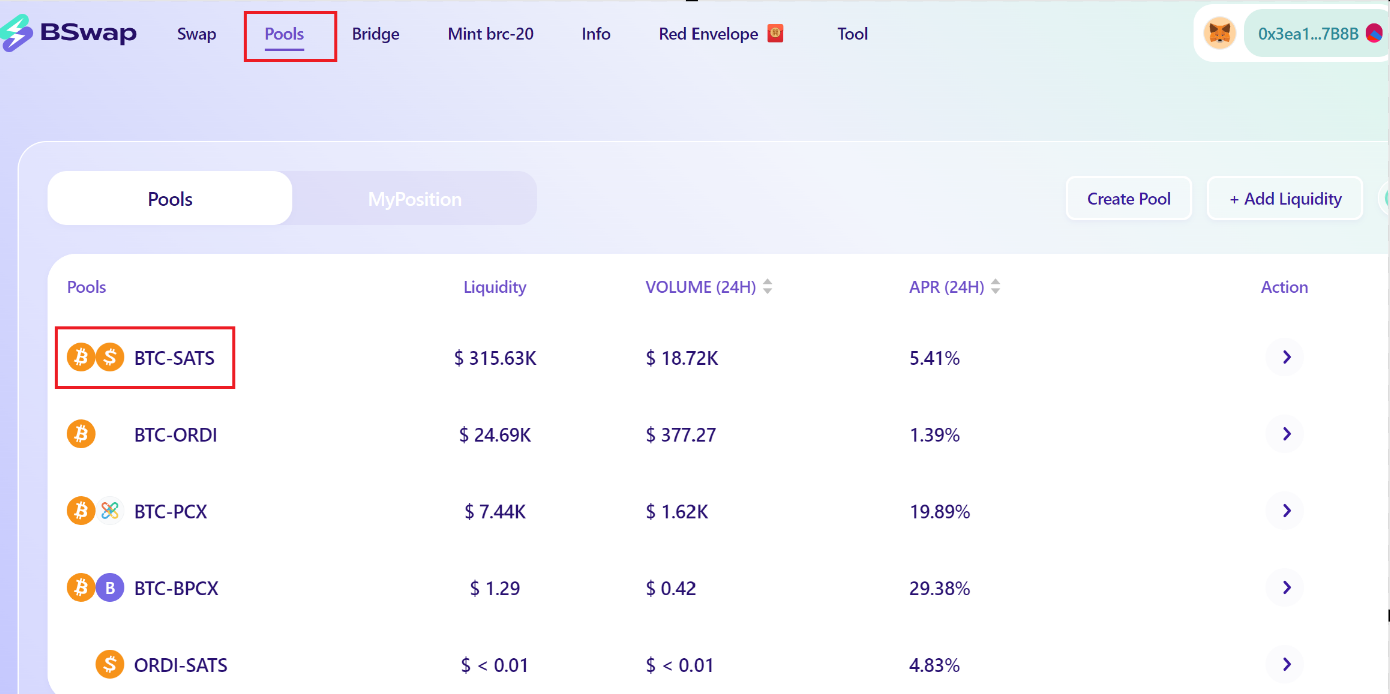Sort pools by VOLUME (24H)
Screen dimensions: 1390x694
click(x=768, y=287)
